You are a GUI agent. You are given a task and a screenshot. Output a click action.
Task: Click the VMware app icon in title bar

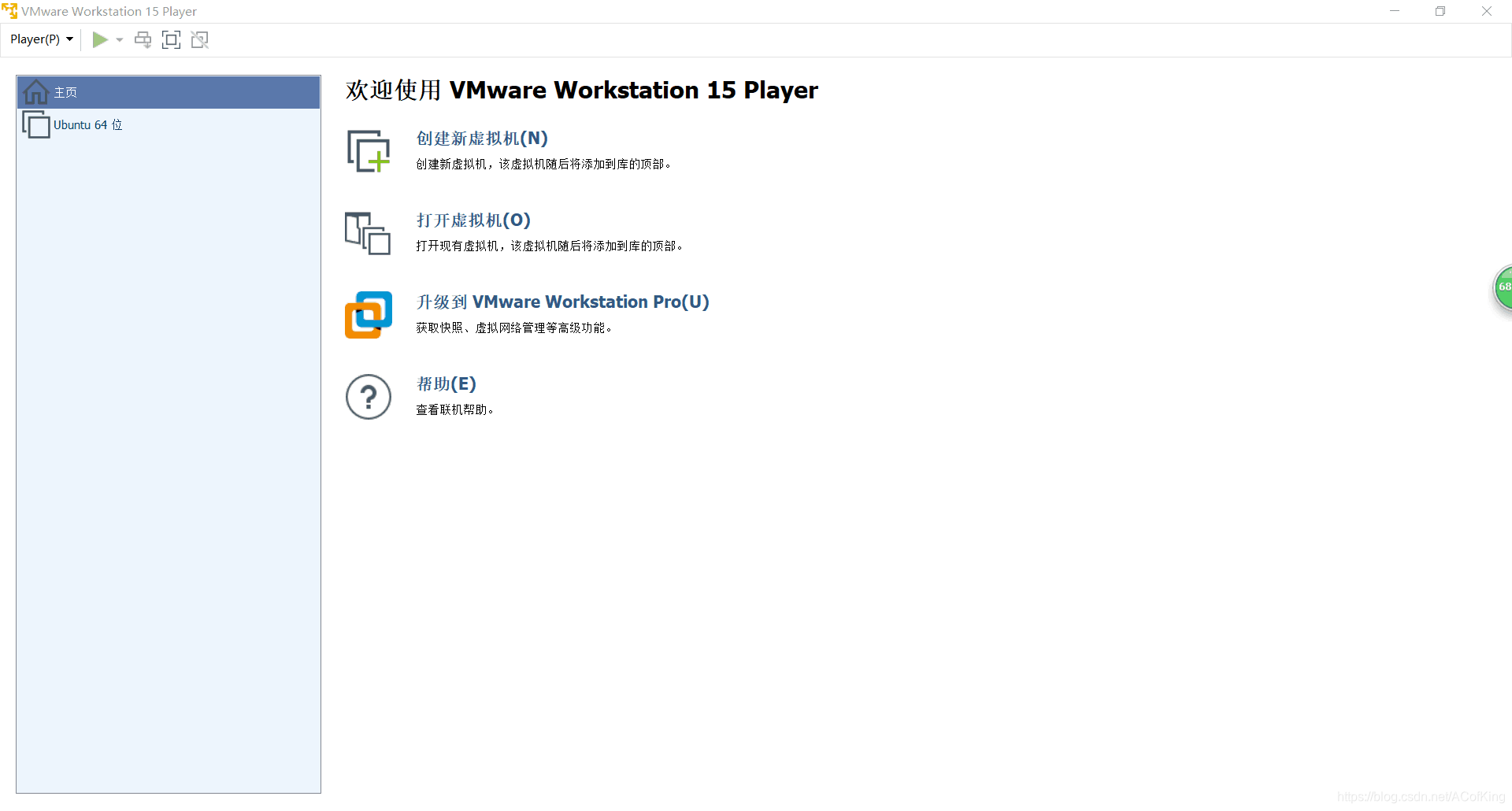click(9, 11)
